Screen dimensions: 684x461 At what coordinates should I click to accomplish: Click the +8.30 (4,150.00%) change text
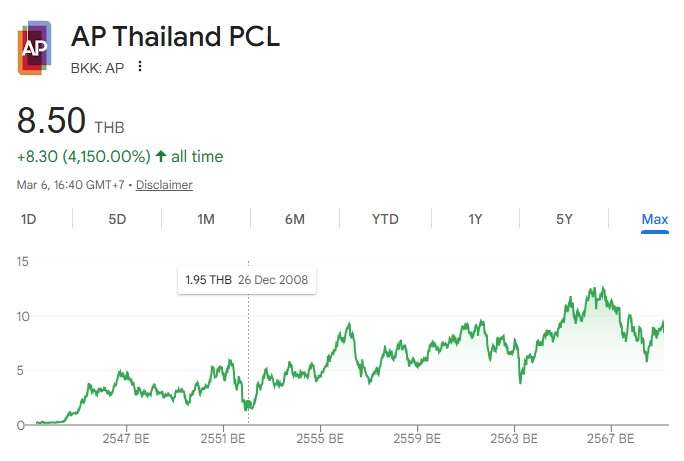(84, 157)
